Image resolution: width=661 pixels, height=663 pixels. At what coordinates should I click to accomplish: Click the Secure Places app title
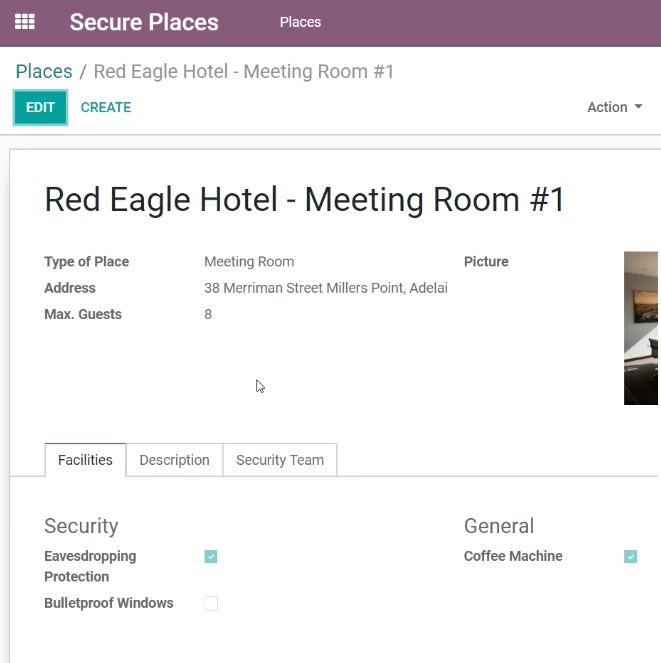point(144,22)
